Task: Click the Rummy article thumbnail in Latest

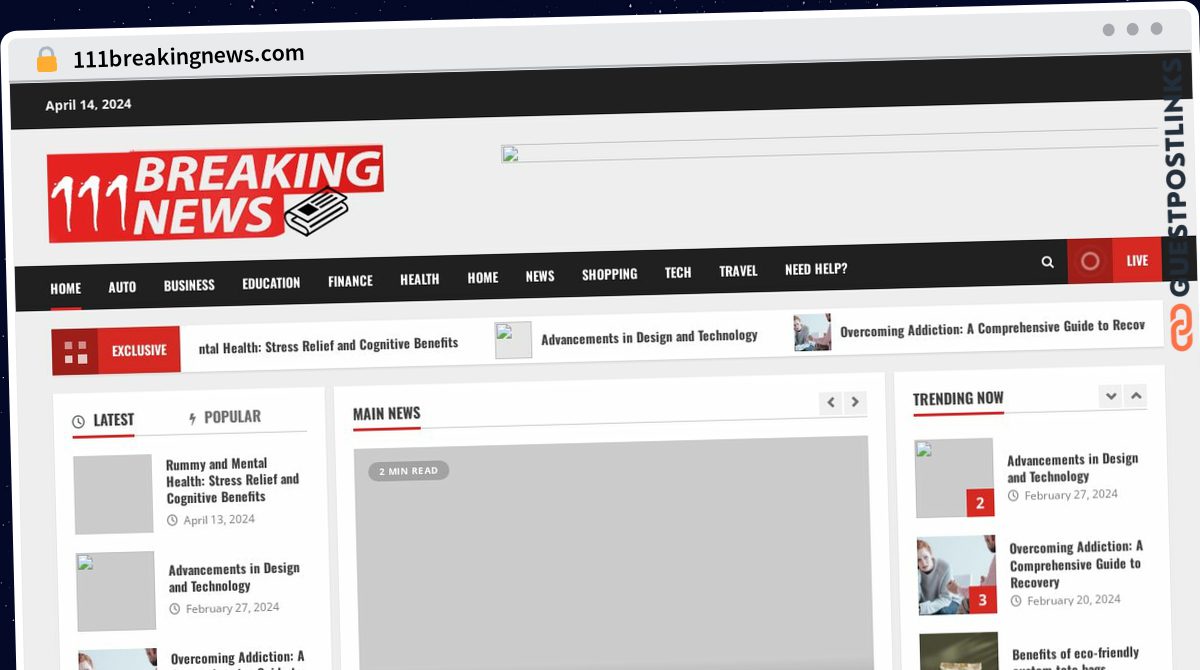Action: point(114,494)
